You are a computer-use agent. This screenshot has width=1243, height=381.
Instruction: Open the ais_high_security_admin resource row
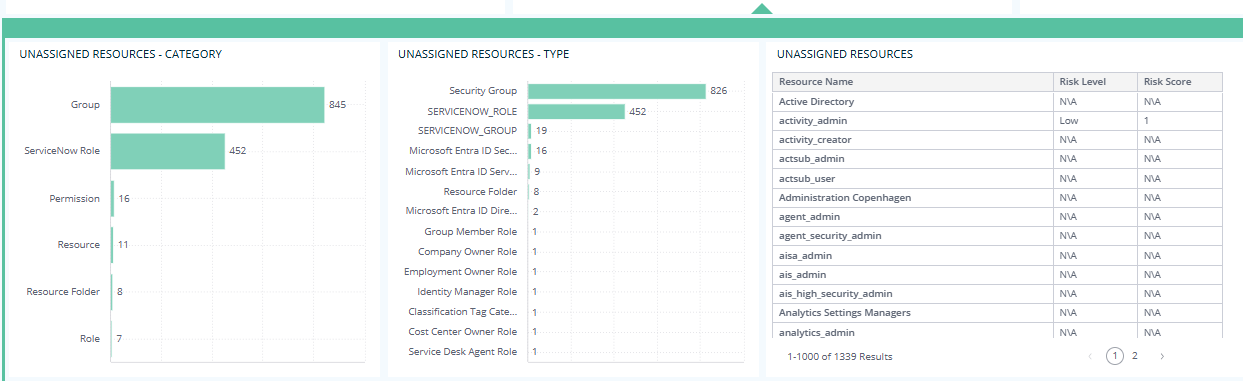coord(997,294)
